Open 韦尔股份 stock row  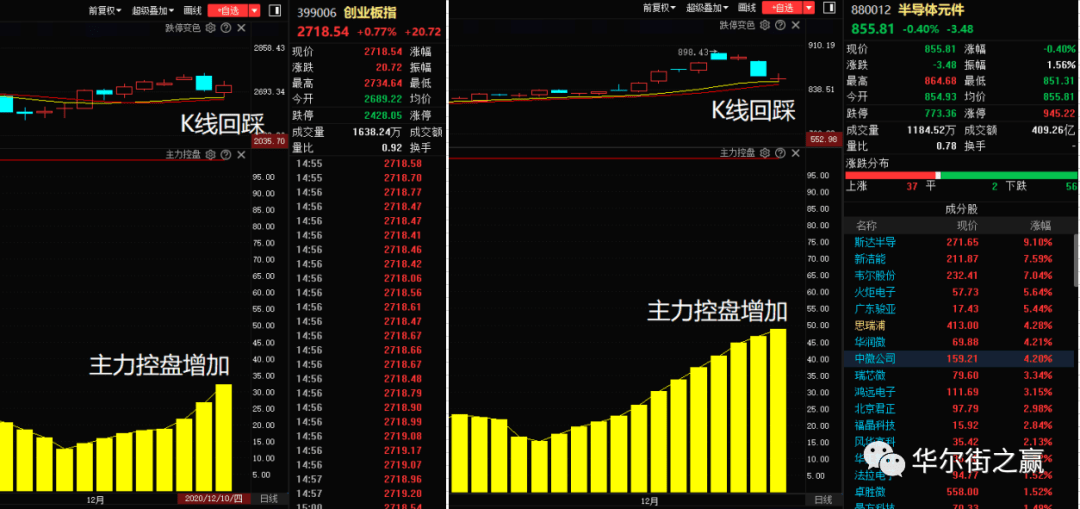(x=959, y=275)
